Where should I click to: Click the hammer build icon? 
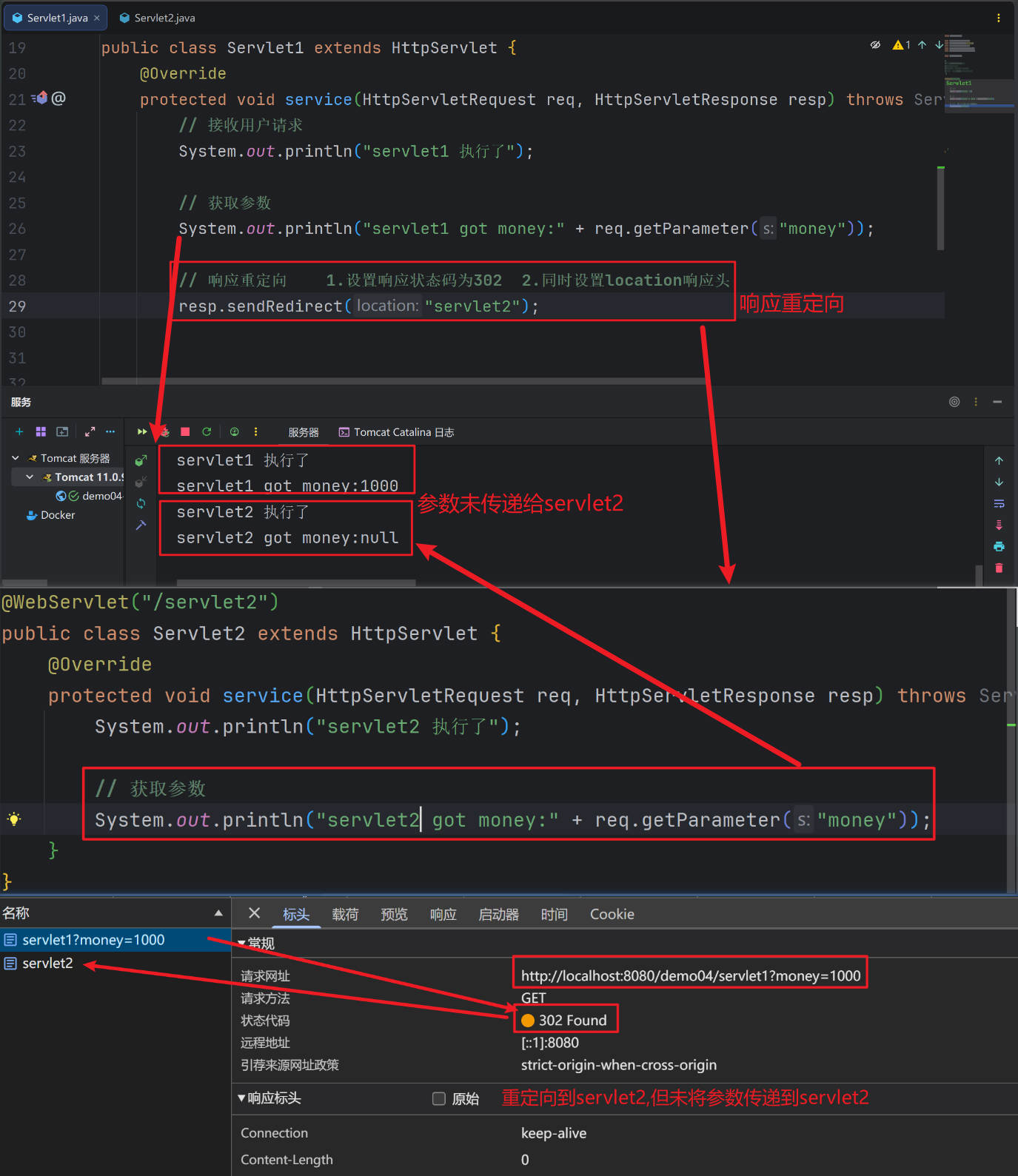[x=141, y=525]
